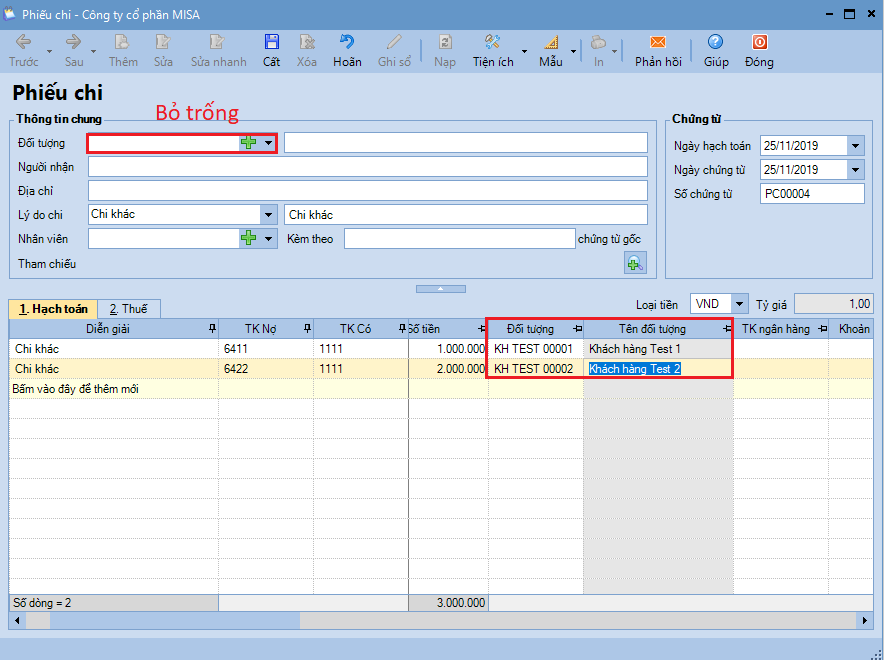
Task: Open the Tiện ích tools icon
Action: pyautogui.click(x=493, y=42)
